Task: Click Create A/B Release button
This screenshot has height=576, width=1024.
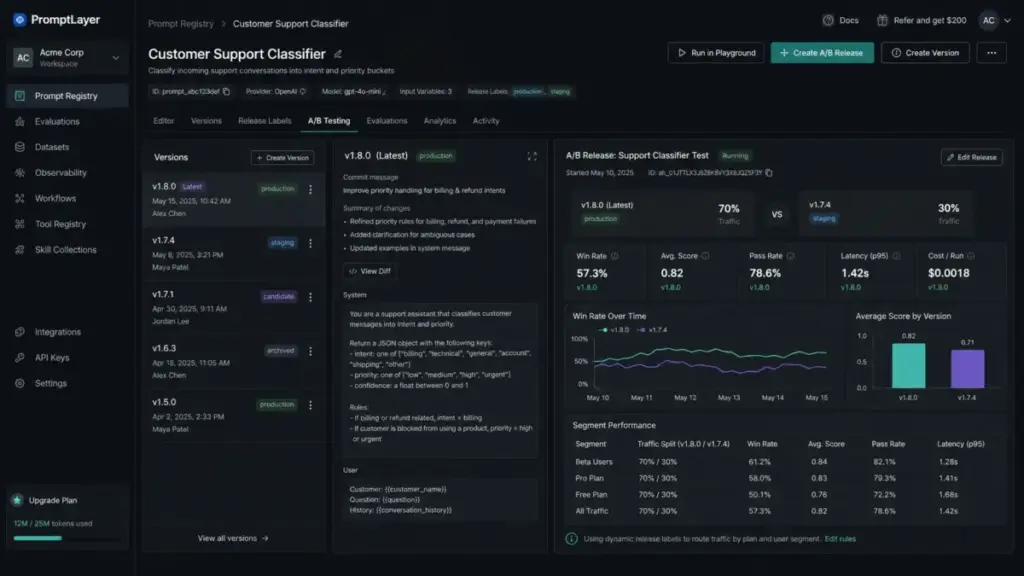Action: [x=822, y=53]
